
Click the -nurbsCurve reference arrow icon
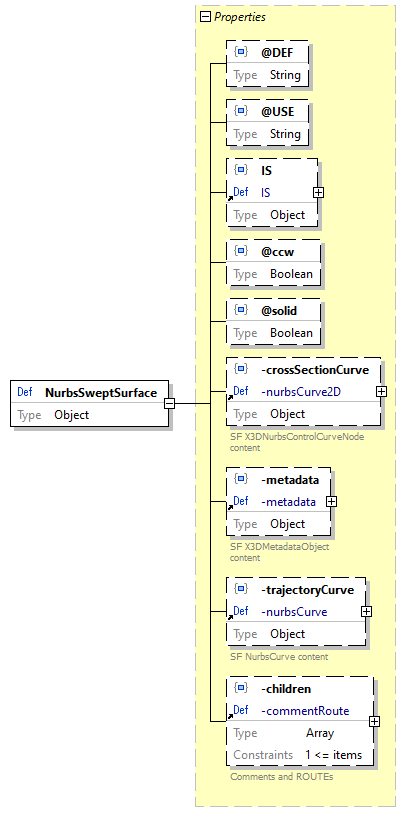(x=230, y=617)
